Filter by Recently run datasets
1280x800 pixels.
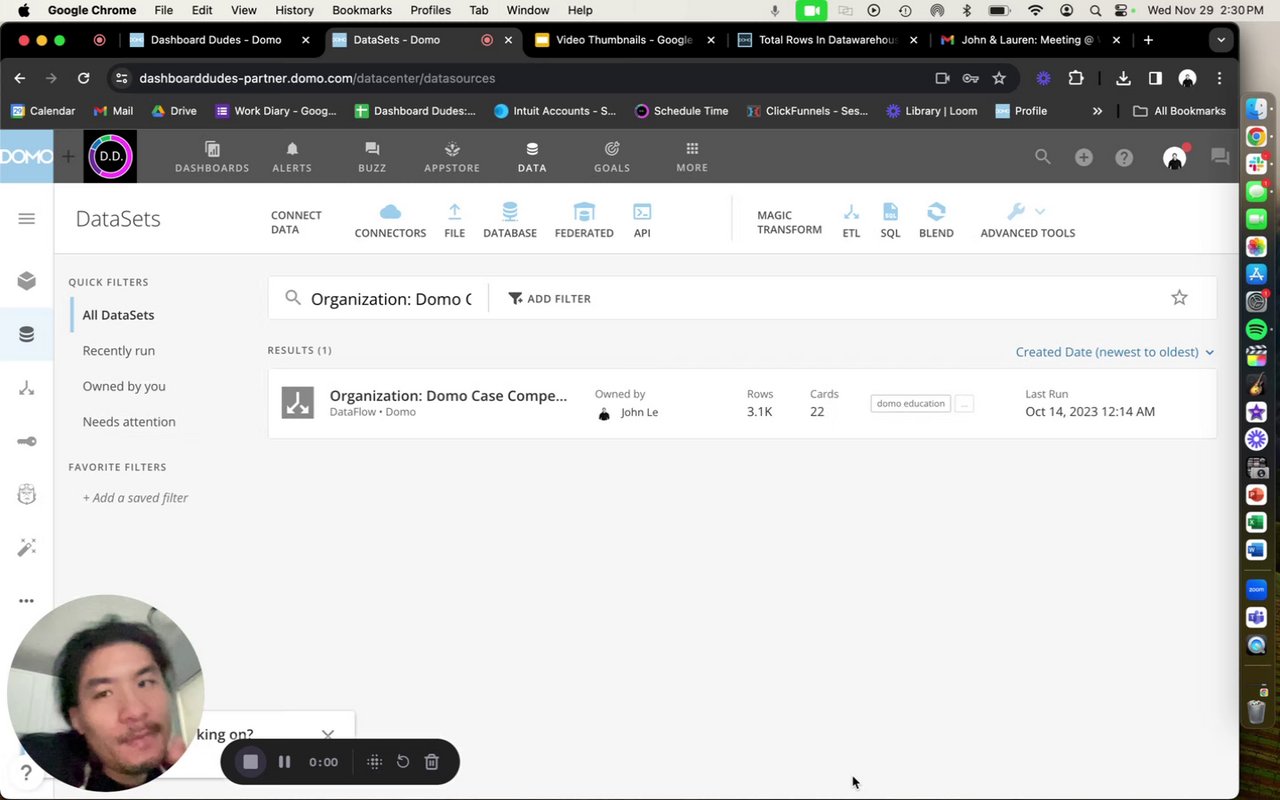(119, 351)
